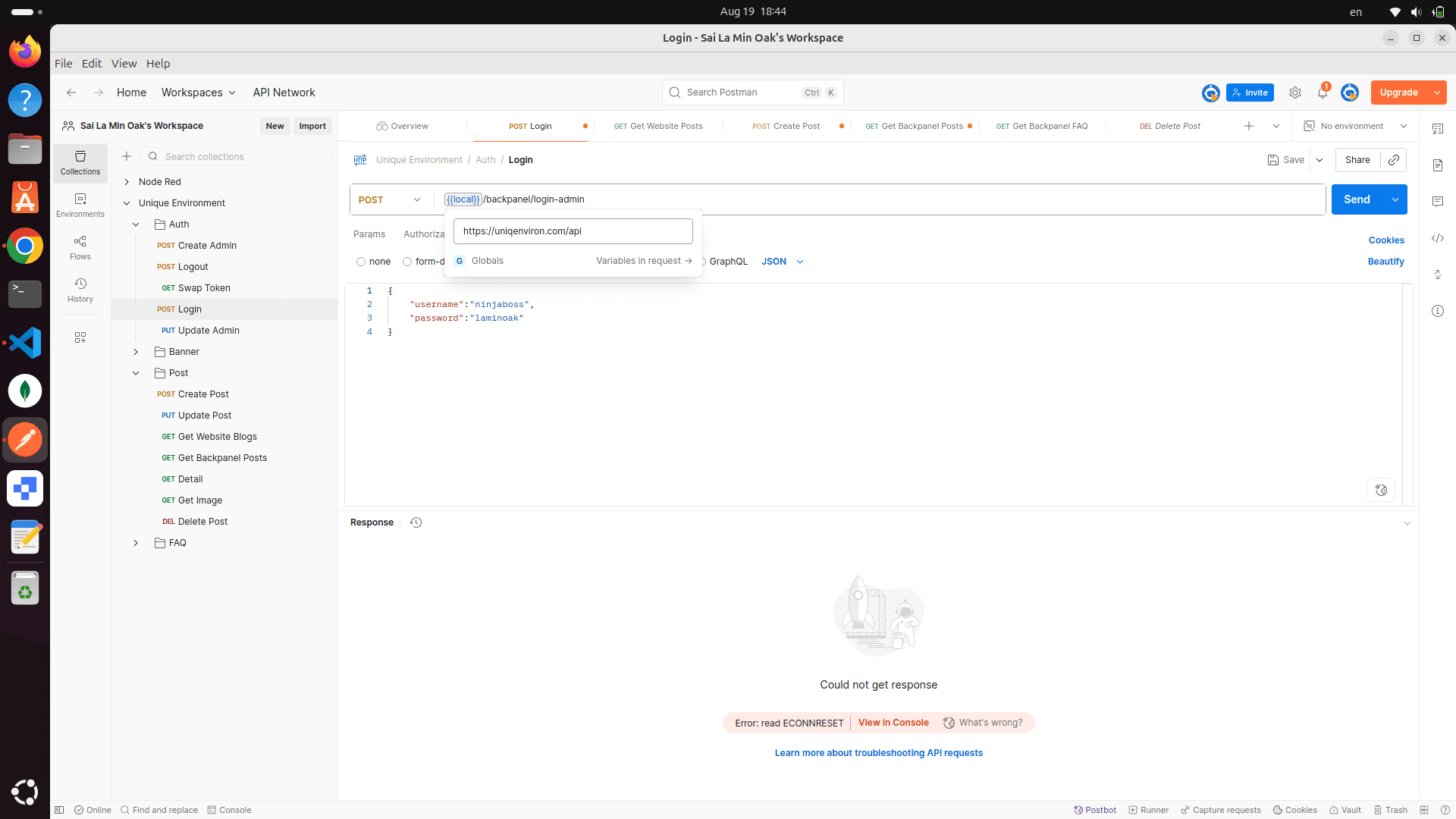The height and width of the screenshot is (819, 1456).
Task: Open troubleshooting API requests link
Action: pyautogui.click(x=879, y=753)
